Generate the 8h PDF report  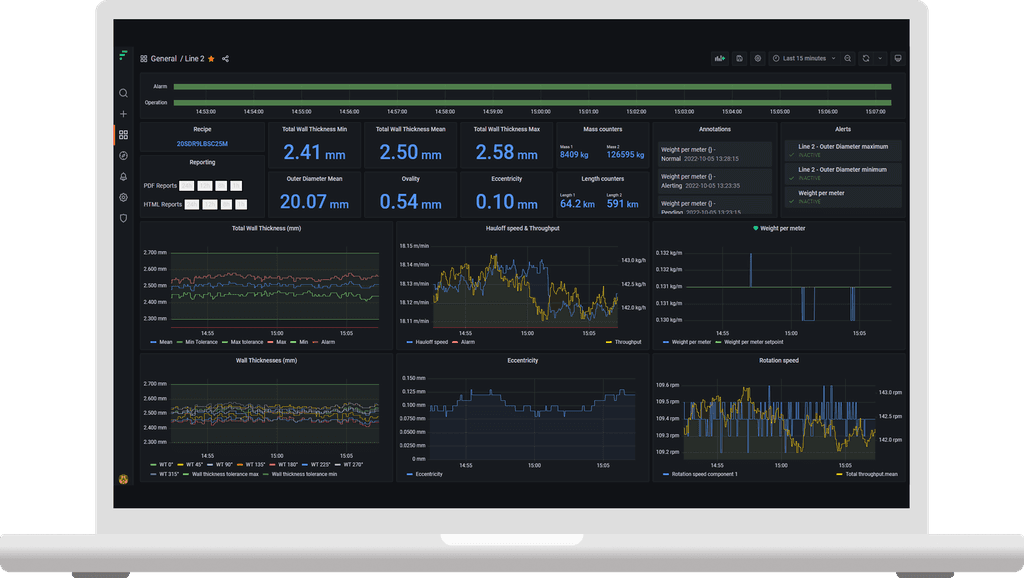click(221, 186)
